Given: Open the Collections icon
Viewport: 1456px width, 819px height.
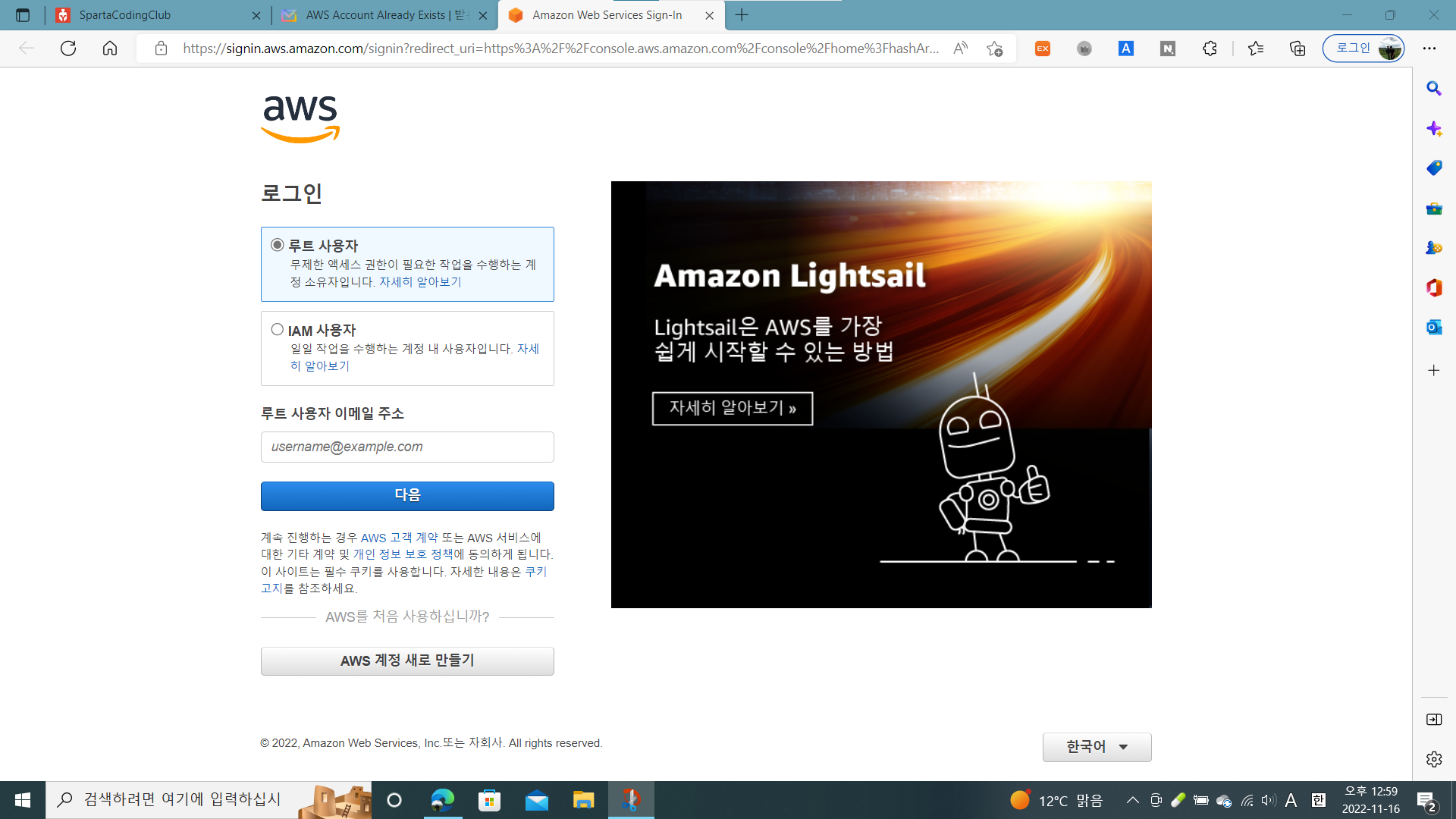Looking at the screenshot, I should [x=1298, y=49].
